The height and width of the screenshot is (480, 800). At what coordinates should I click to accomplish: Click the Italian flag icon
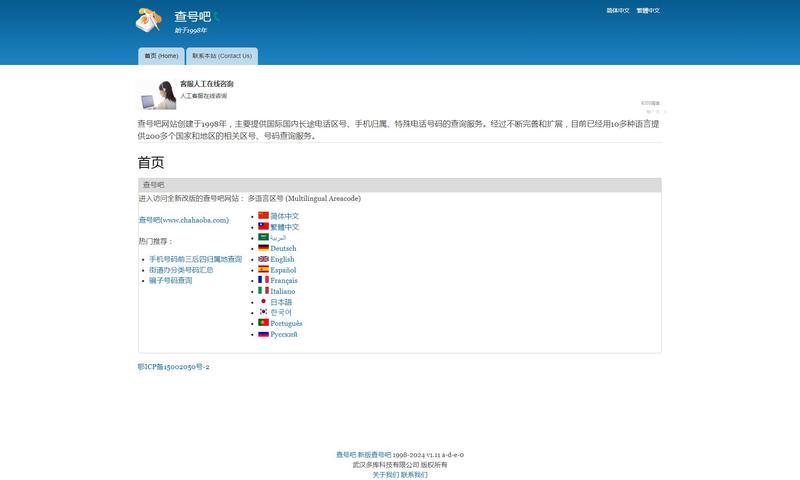[263, 290]
